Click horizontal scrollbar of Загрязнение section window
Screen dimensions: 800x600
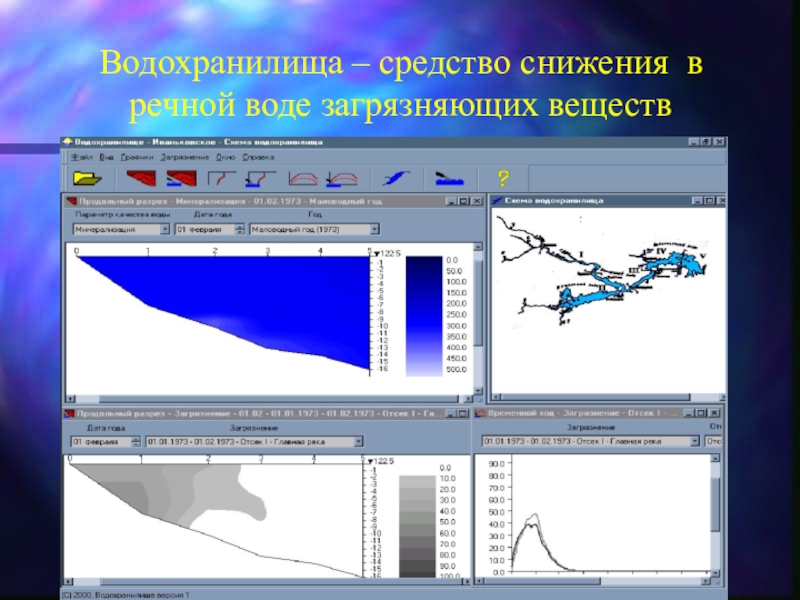pyautogui.click(x=266, y=582)
